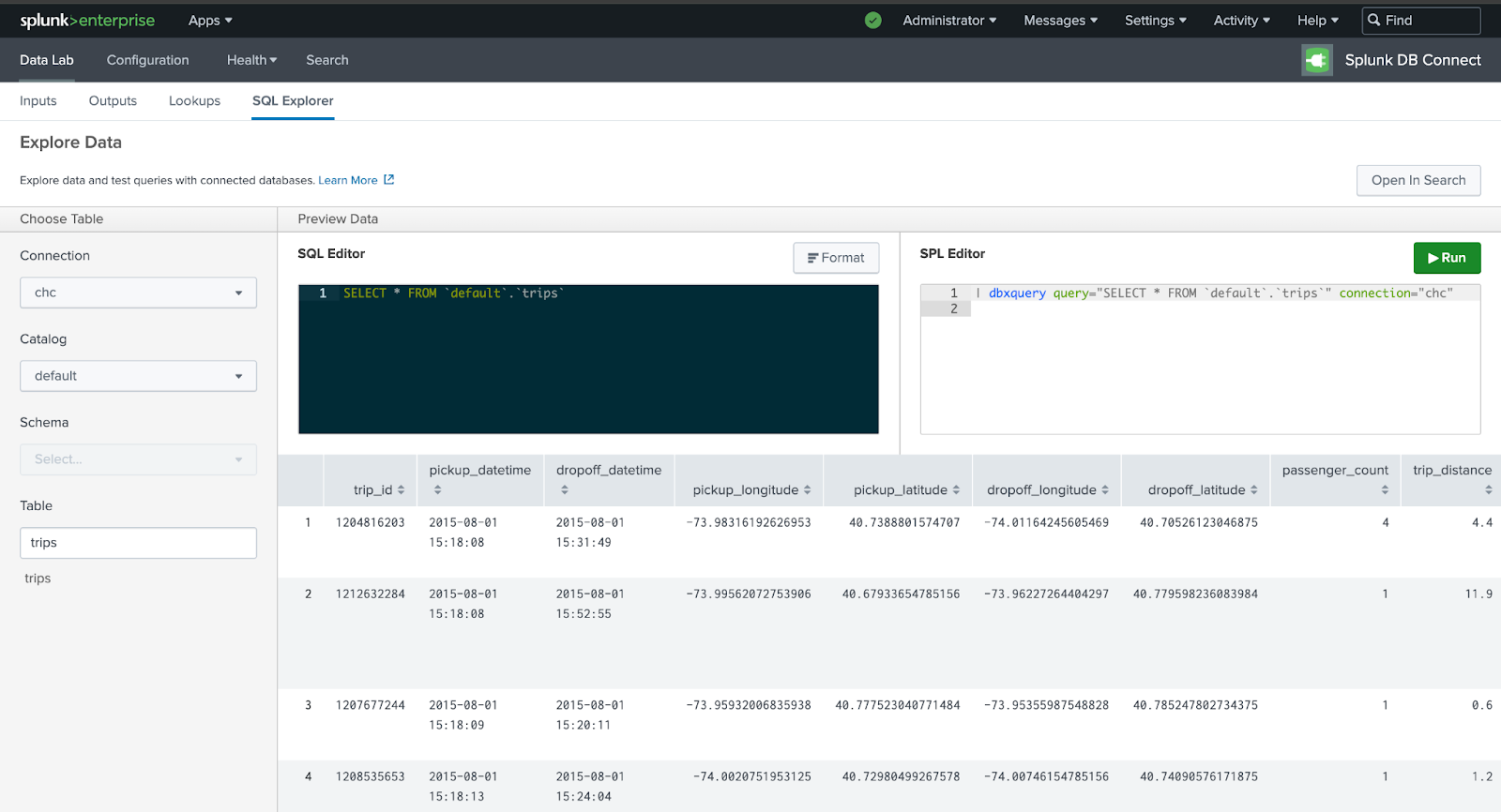Image resolution: width=1501 pixels, height=812 pixels.
Task: Switch to the Lookups tab
Action: point(194,101)
